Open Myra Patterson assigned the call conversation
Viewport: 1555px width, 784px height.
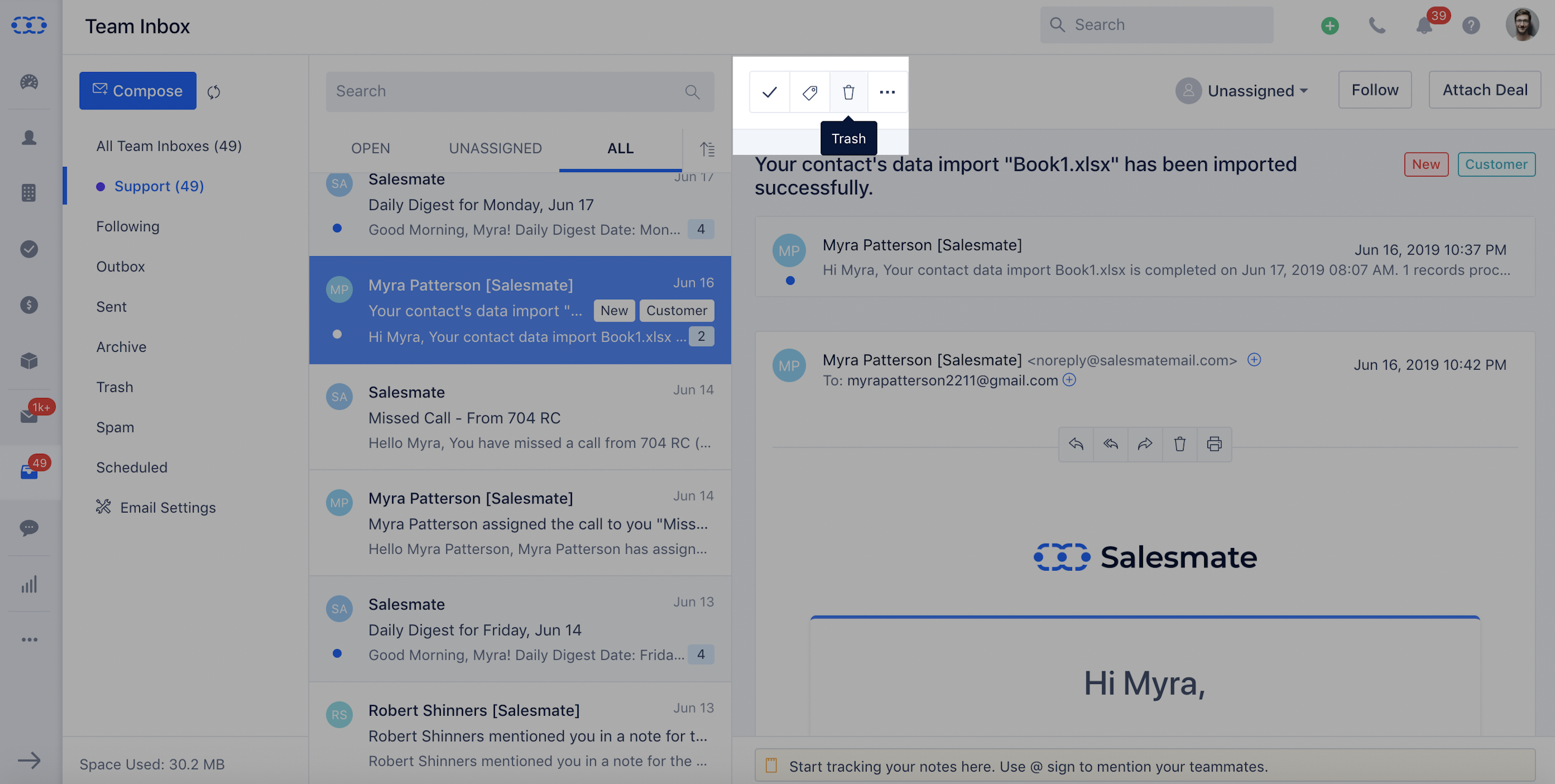(520, 522)
